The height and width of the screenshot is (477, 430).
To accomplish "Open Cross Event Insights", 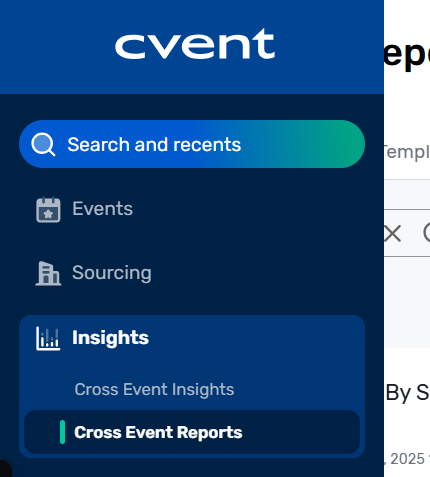I will pyautogui.click(x=154, y=389).
